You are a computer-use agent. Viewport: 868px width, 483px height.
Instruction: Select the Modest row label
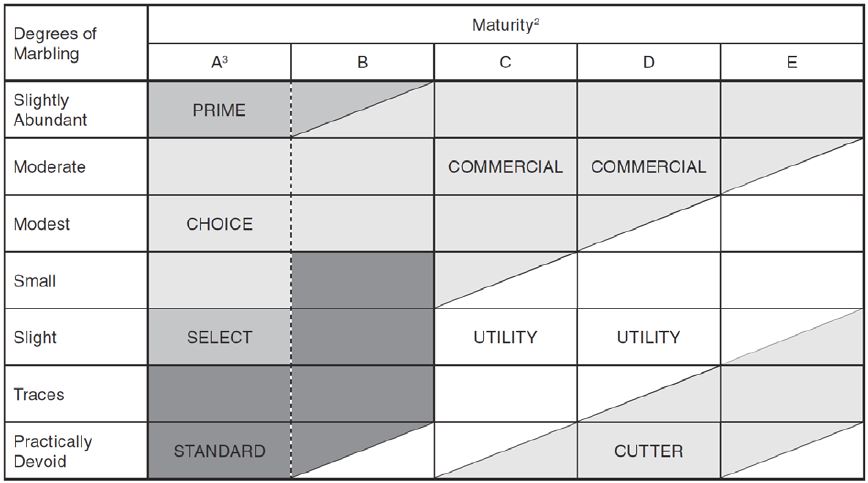coord(42,224)
